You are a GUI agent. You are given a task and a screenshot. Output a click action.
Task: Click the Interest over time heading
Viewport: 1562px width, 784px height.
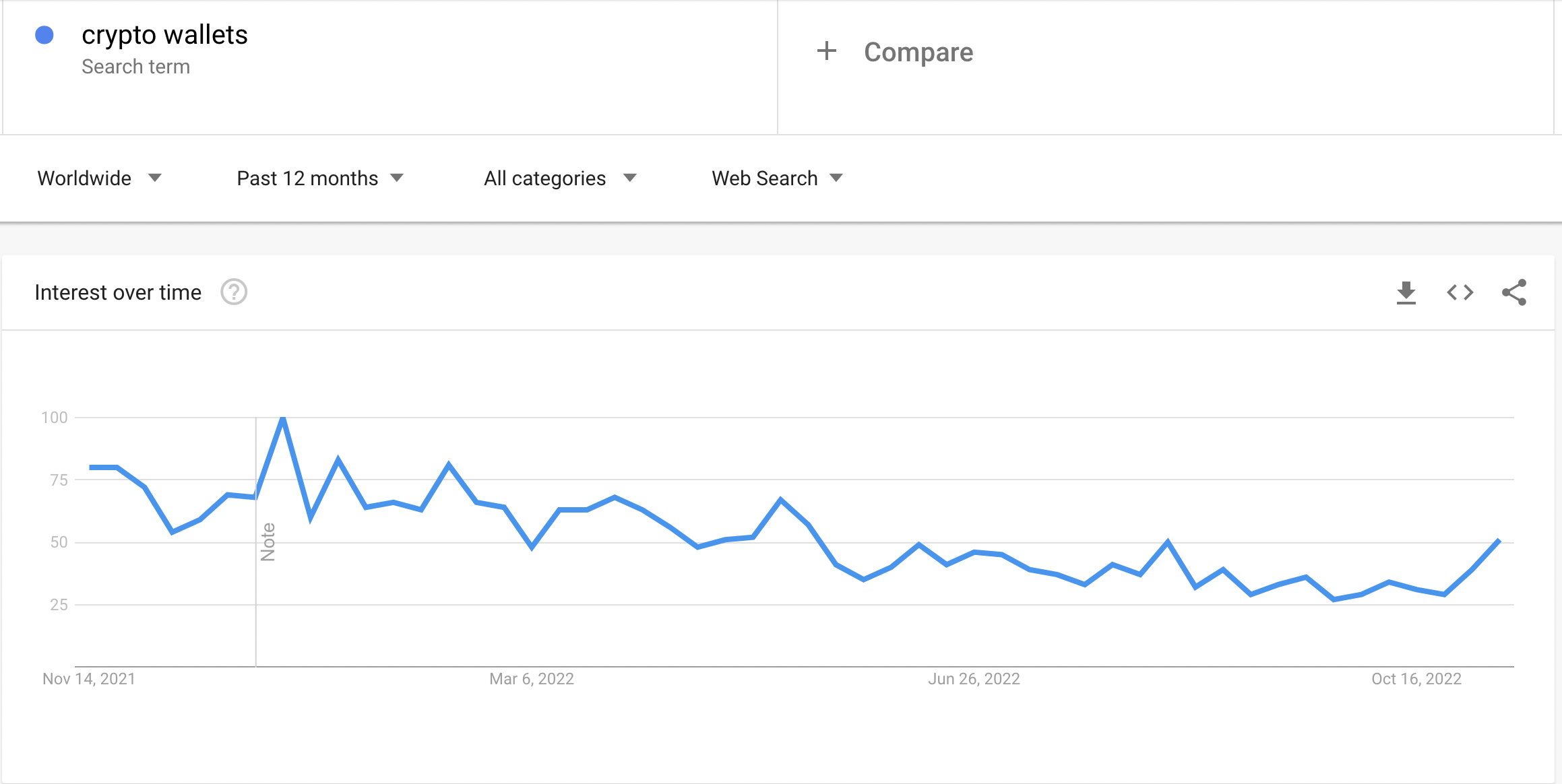pos(118,293)
